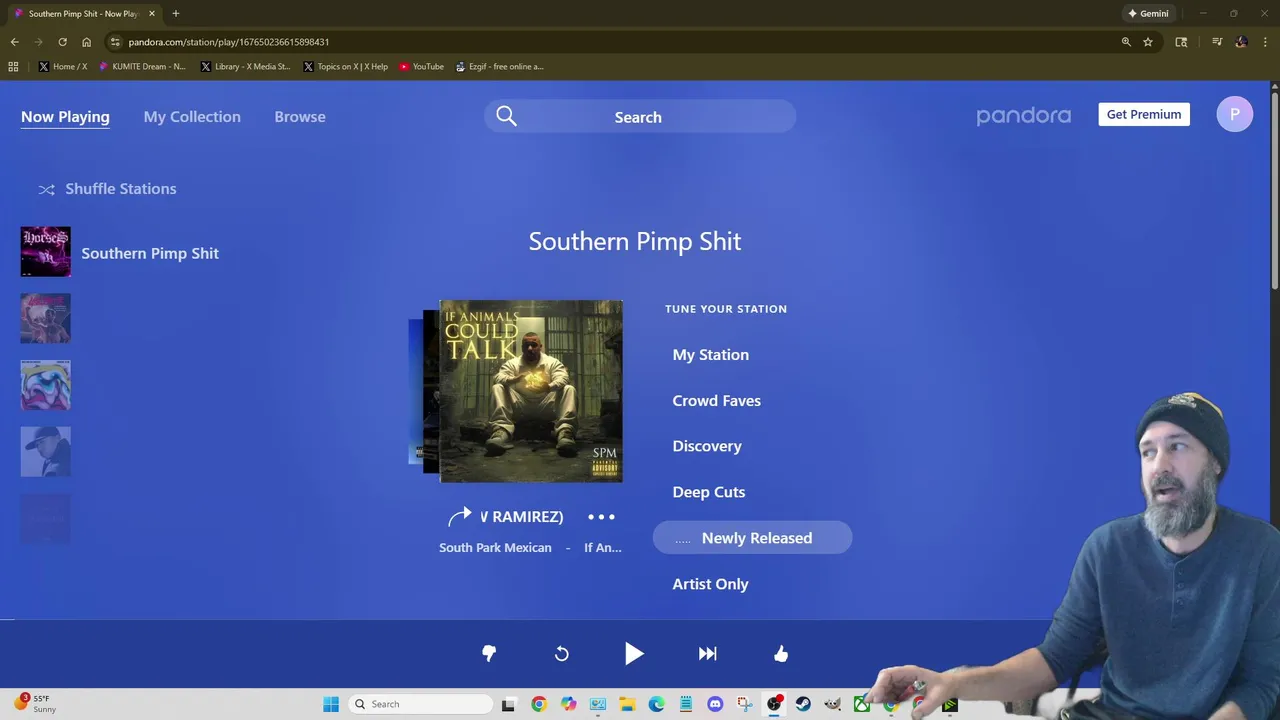This screenshot has height=720, width=1280.
Task: Replay the current track
Action: click(x=562, y=653)
